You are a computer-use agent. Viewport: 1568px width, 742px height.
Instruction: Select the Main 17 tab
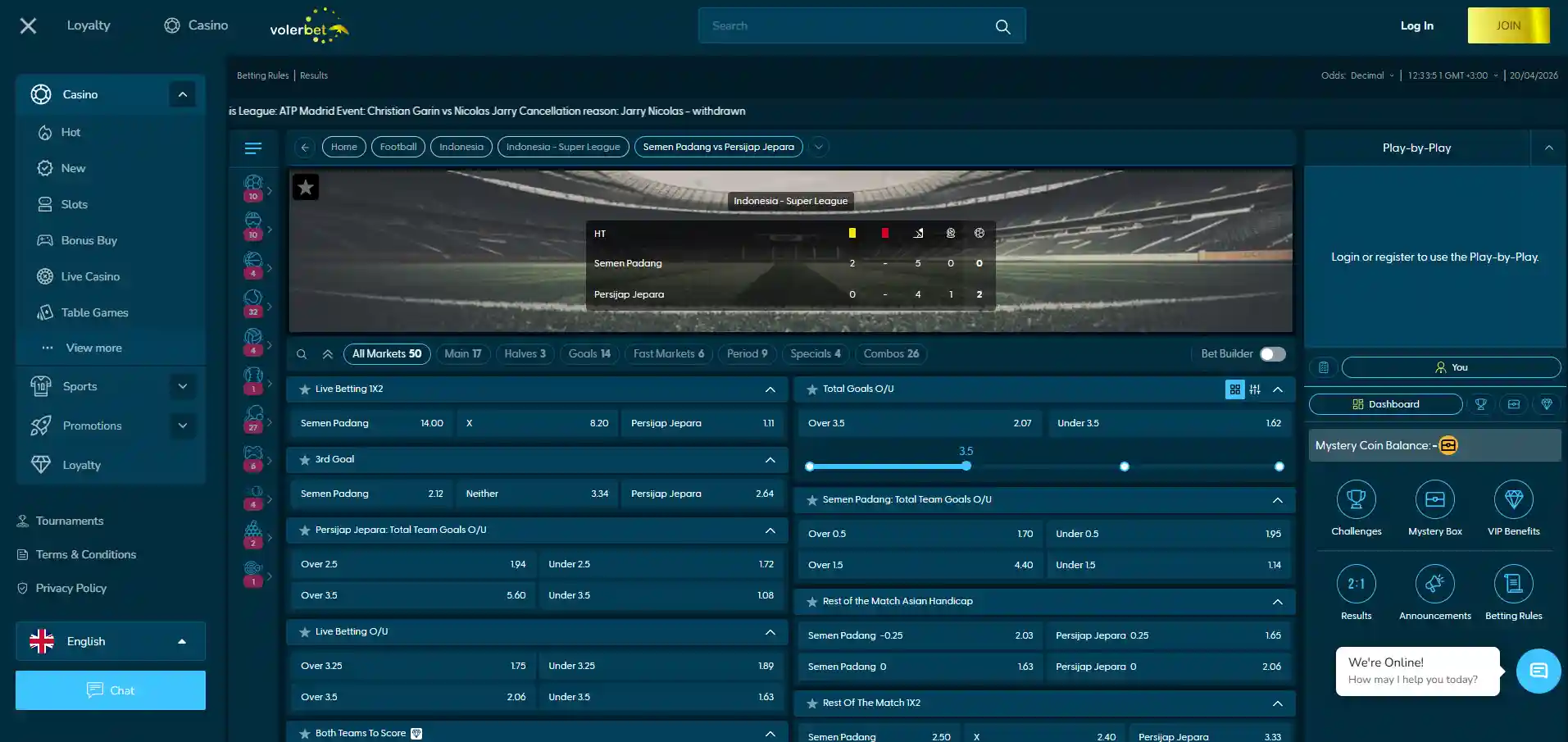pos(463,354)
